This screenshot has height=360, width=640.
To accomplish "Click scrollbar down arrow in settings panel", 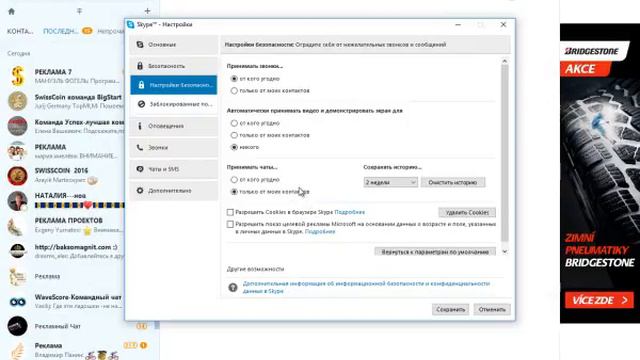I will [x=504, y=252].
